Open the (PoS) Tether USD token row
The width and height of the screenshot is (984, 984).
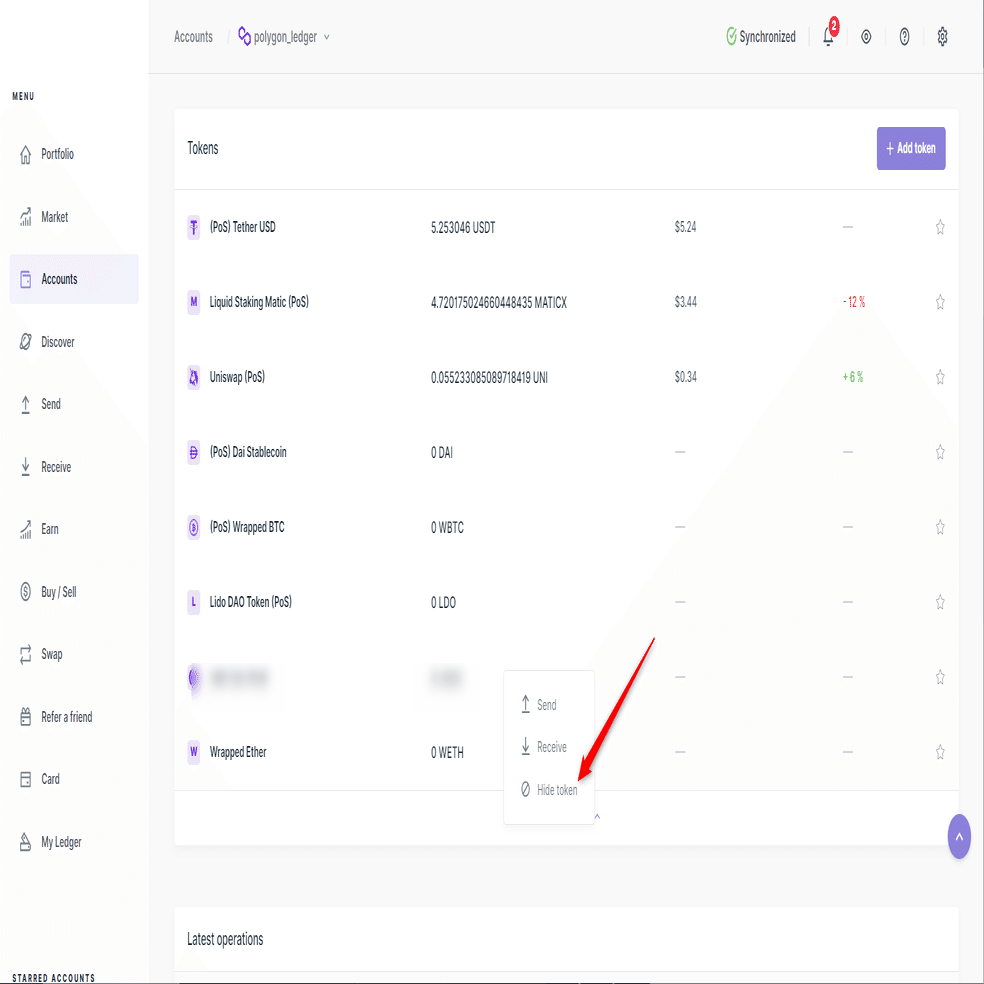coord(566,227)
